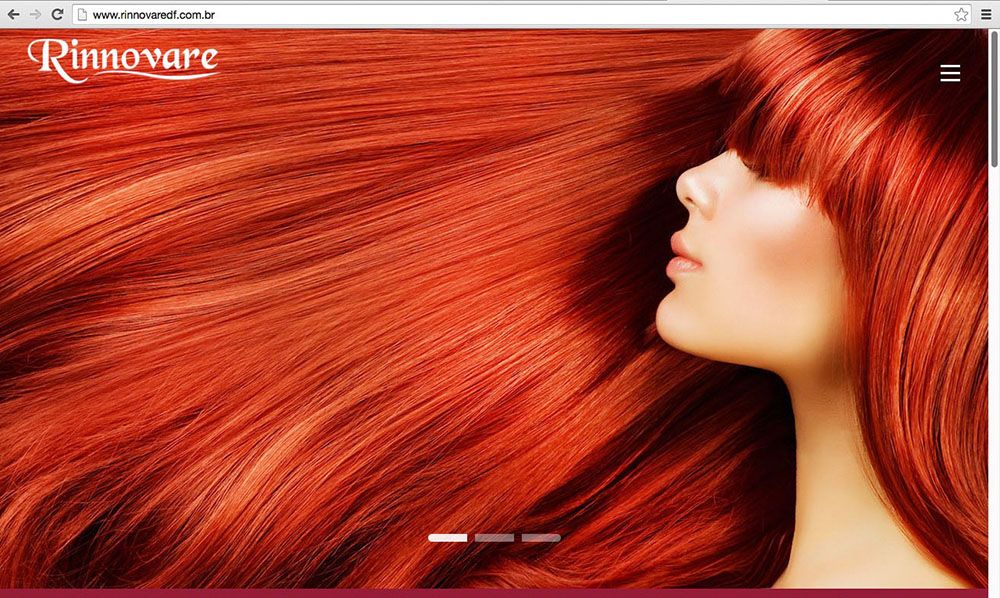Click the www.rinnovaredf.com.br URL text

tap(154, 15)
